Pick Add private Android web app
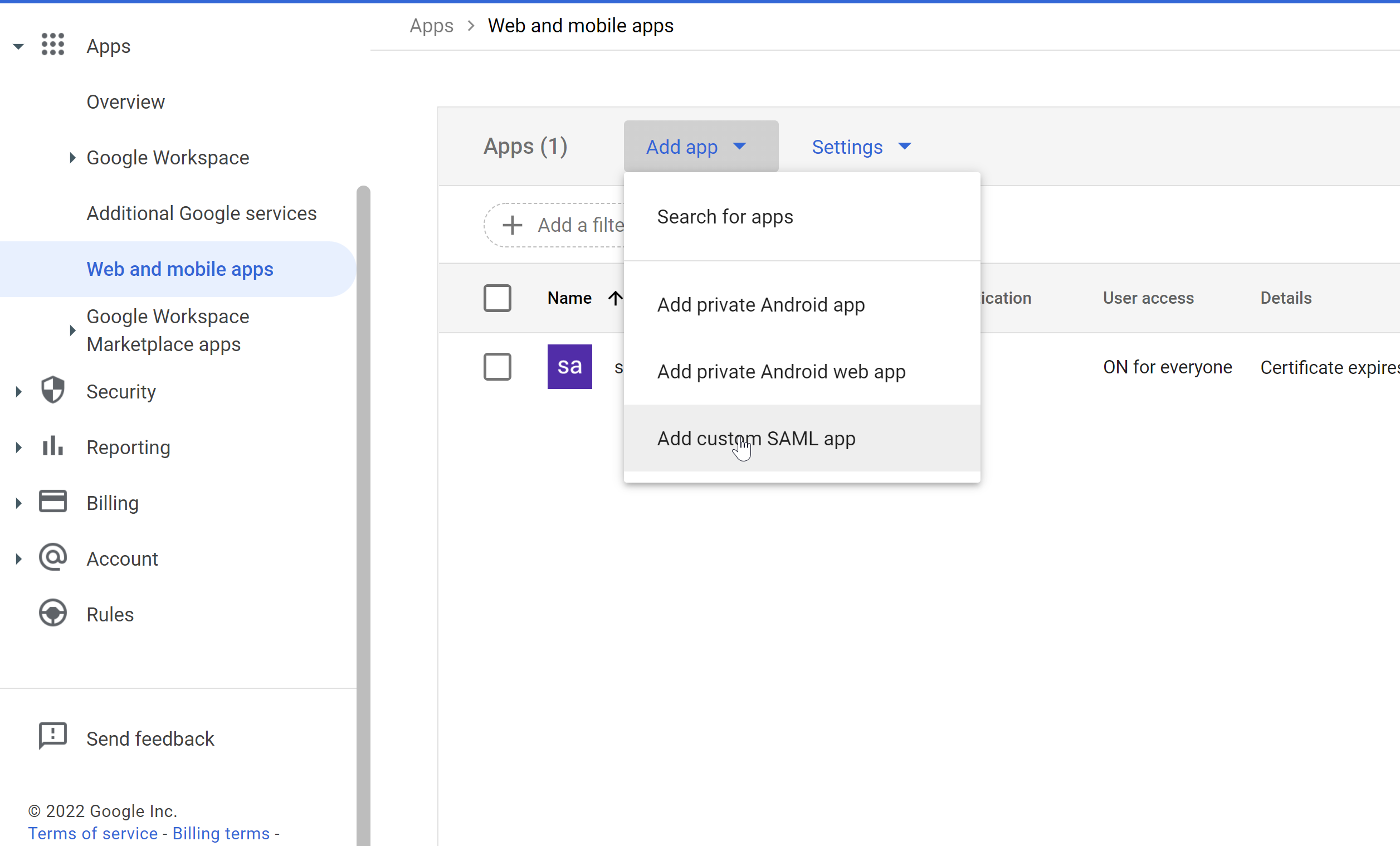The height and width of the screenshot is (846, 1400). [781, 372]
